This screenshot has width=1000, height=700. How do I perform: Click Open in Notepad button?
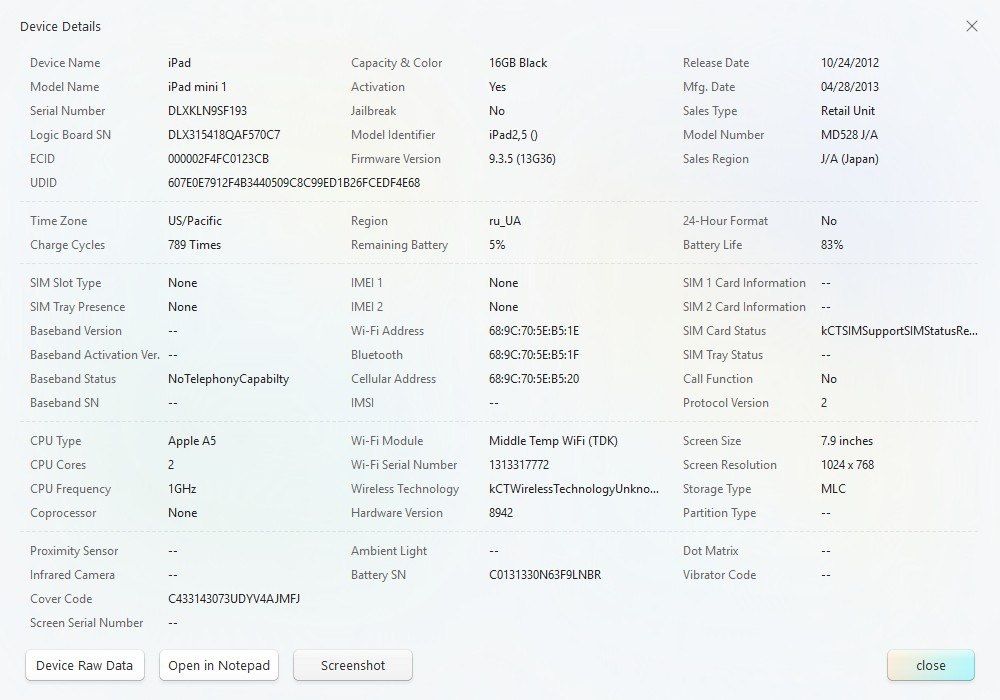coord(219,666)
